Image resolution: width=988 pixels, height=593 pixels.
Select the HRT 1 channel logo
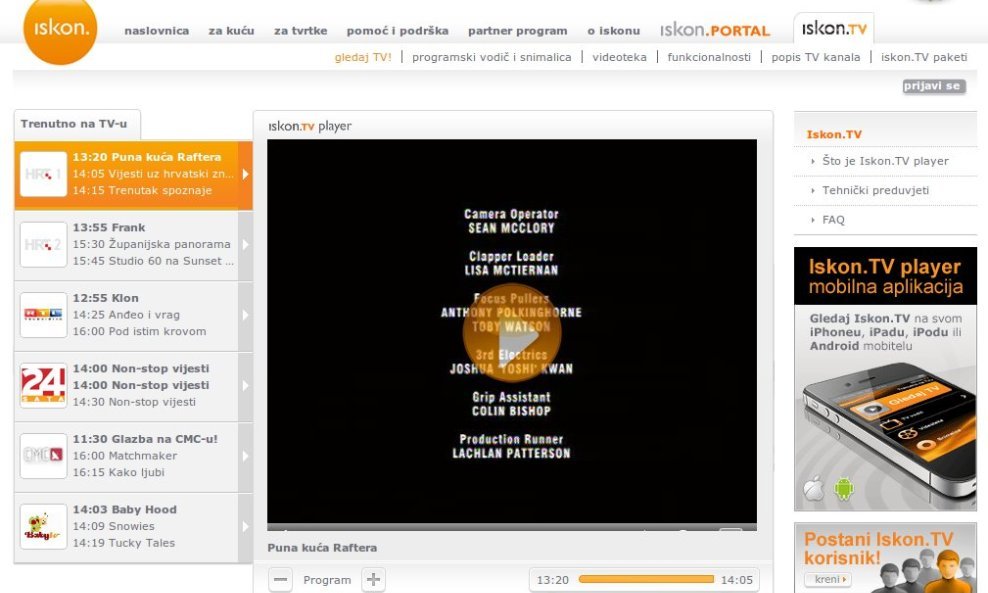click(x=43, y=174)
